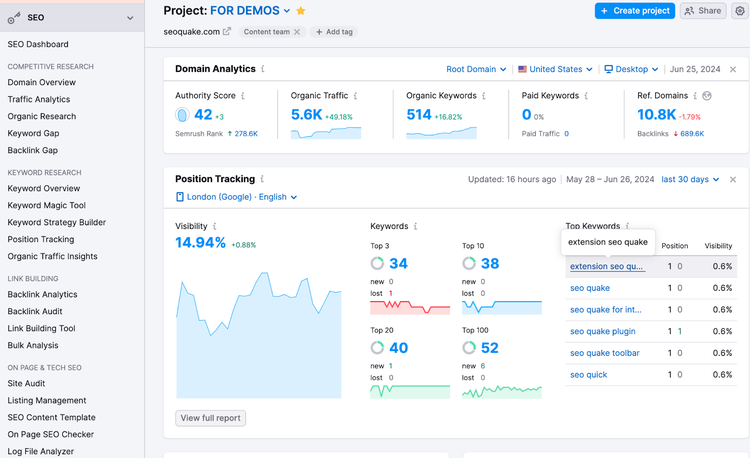Click the Backlinks value 689.6K
The height and width of the screenshot is (458, 750).
pyautogui.click(x=692, y=134)
